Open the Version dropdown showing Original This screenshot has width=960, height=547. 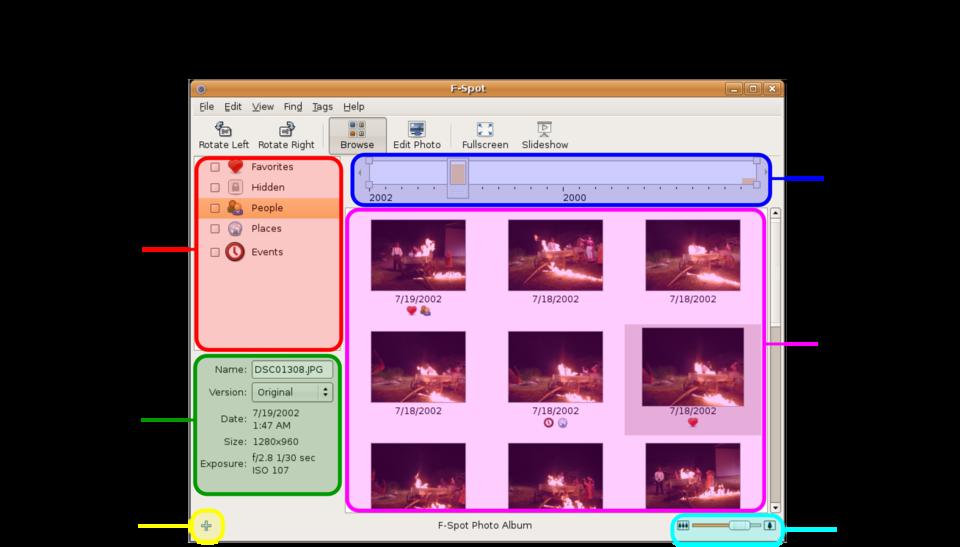pos(292,392)
